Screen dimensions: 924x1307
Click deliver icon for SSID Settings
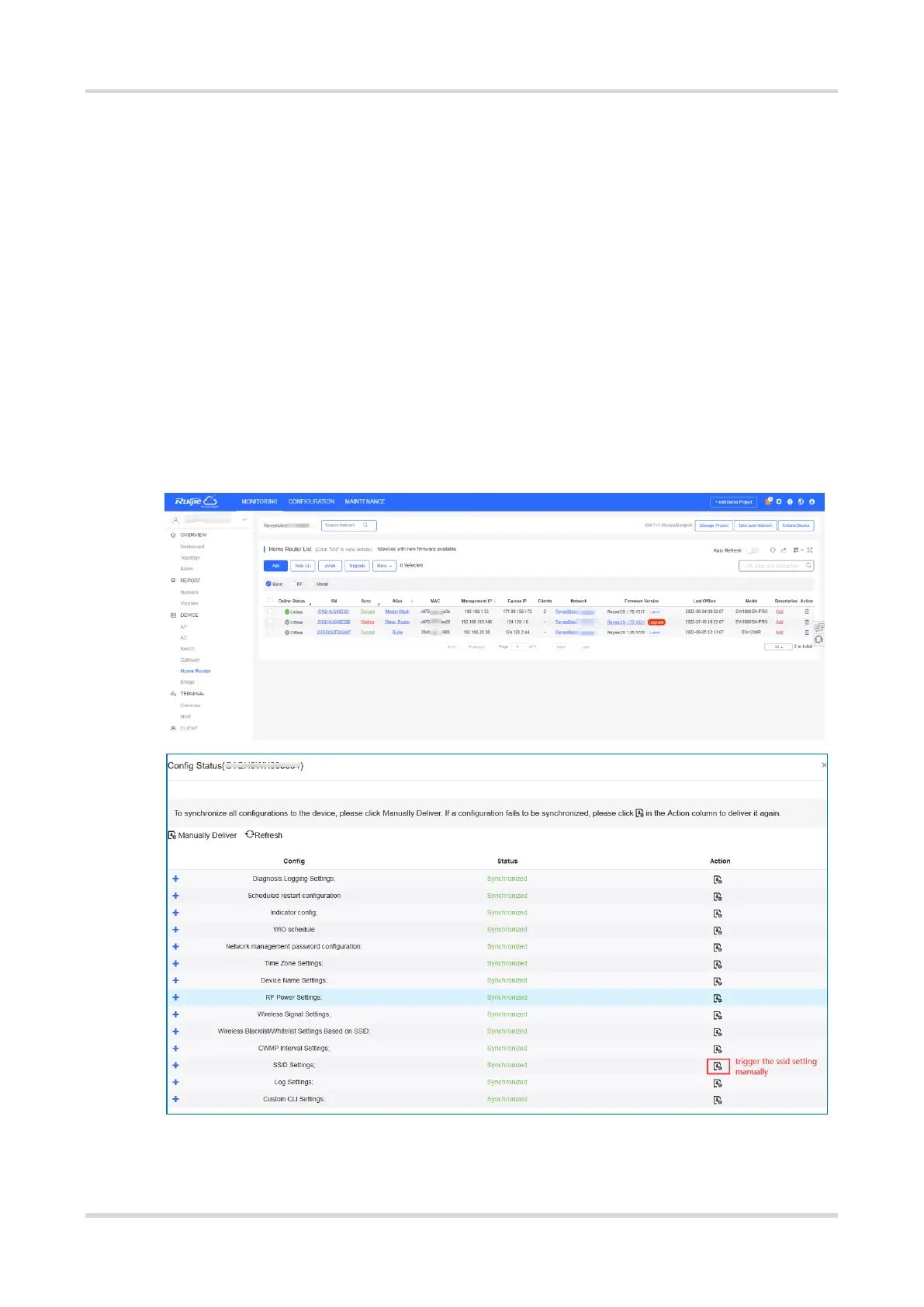[718, 1066]
